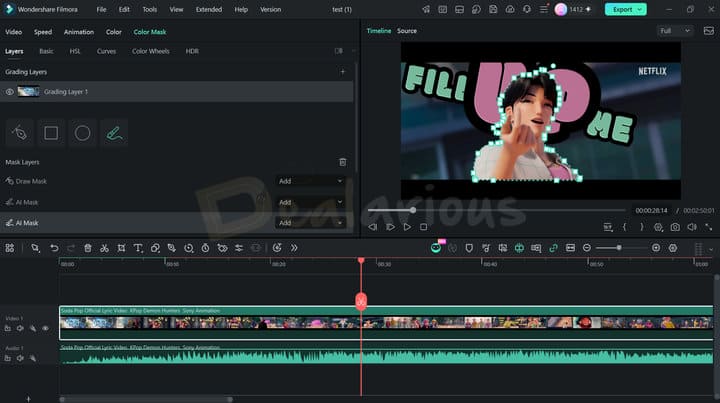Click the timeline zoom slider

click(x=621, y=248)
